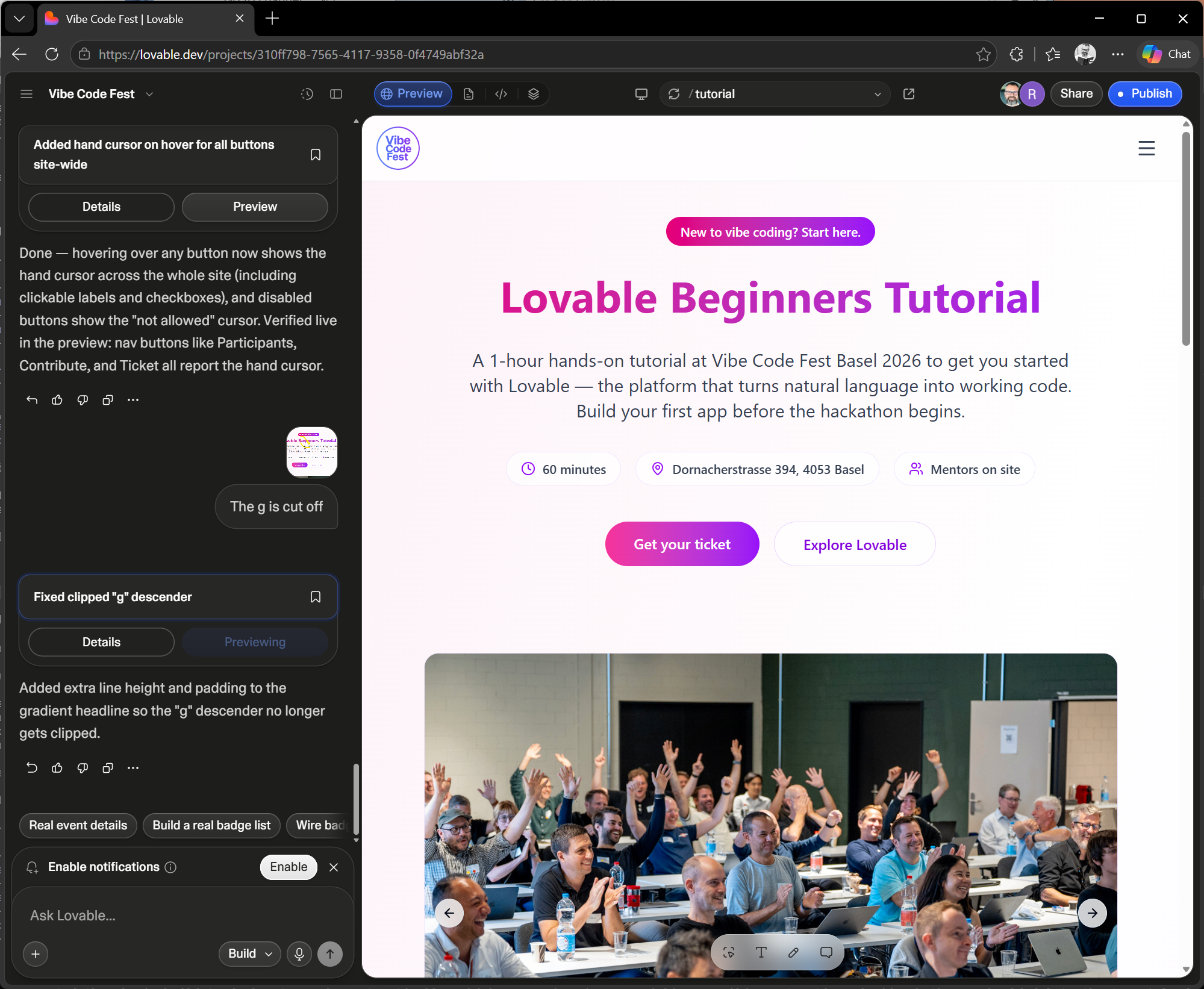Open preview in new tab icon
Image resolution: width=1204 pixels, height=989 pixels.
909,94
